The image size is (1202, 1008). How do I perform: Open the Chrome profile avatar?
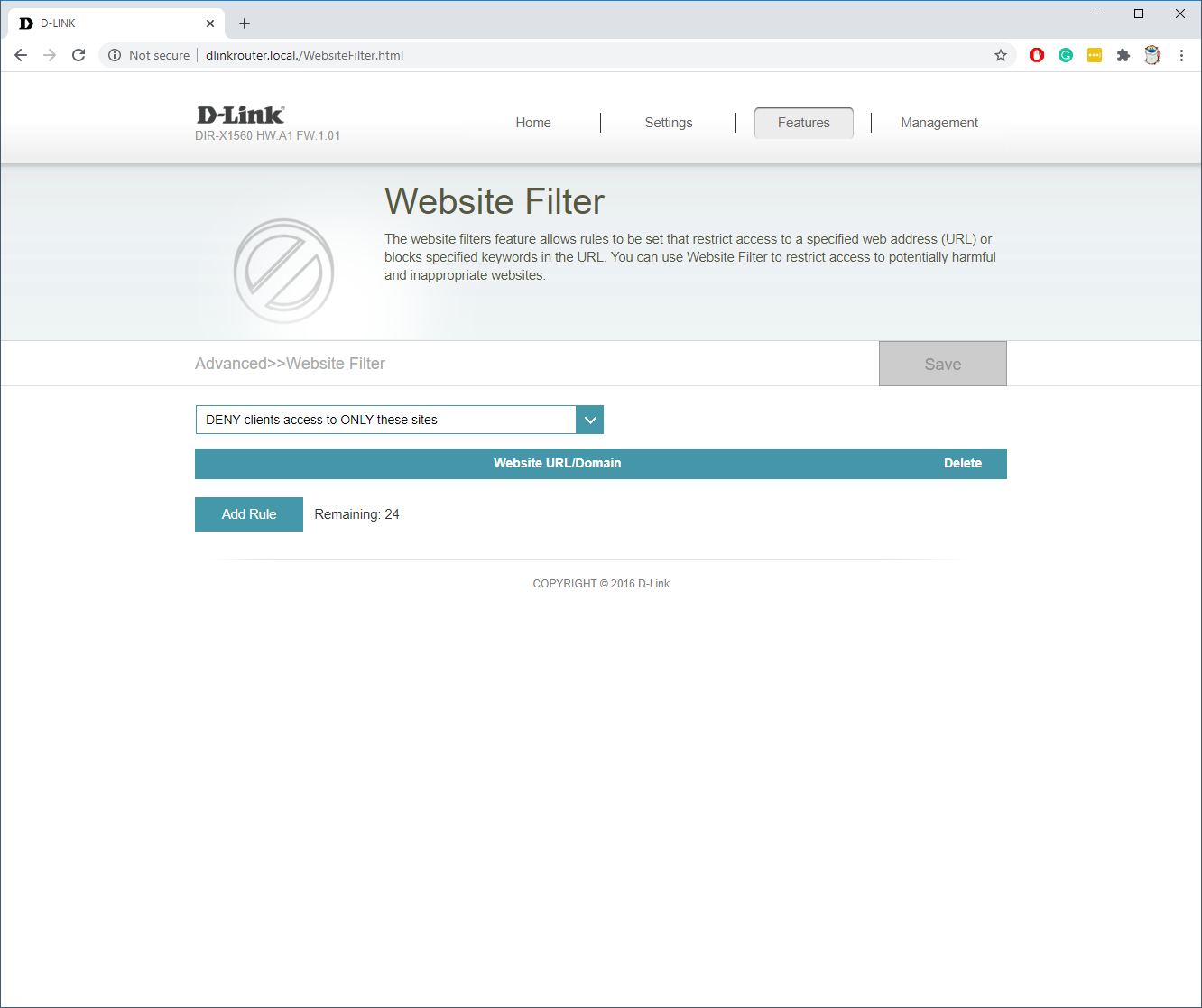point(1152,55)
